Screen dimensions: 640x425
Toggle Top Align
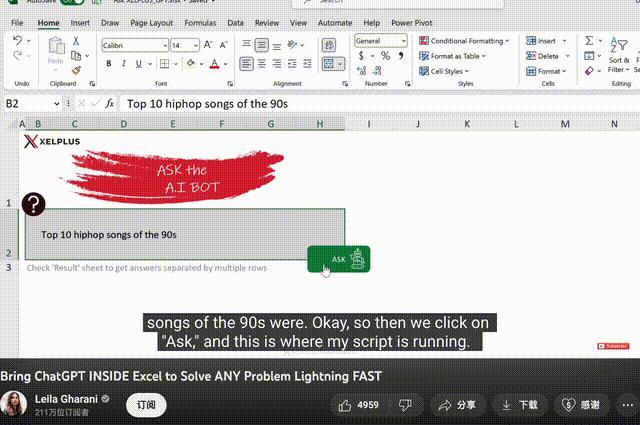[x=246, y=44]
